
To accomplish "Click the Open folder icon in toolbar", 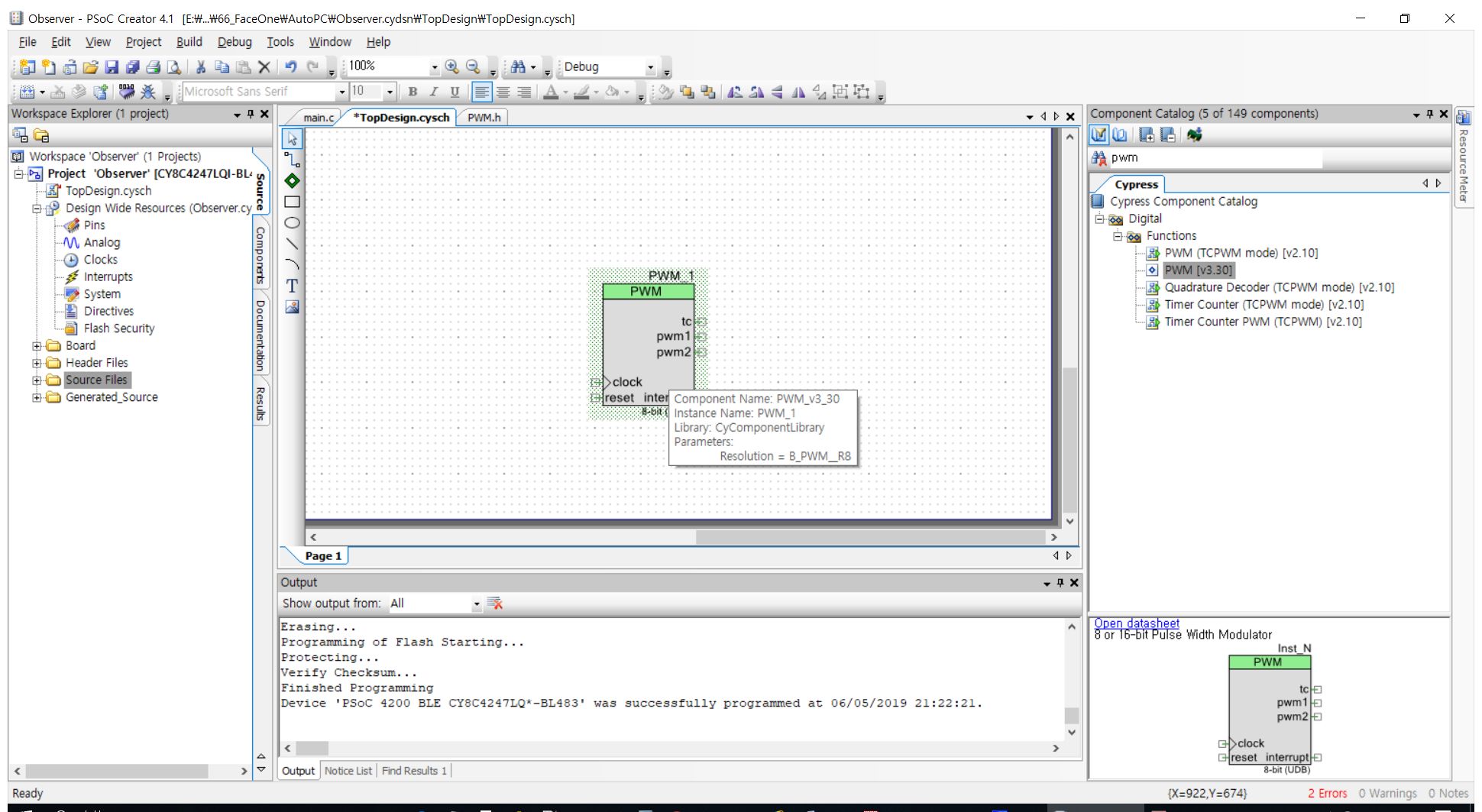I will 90,67.
